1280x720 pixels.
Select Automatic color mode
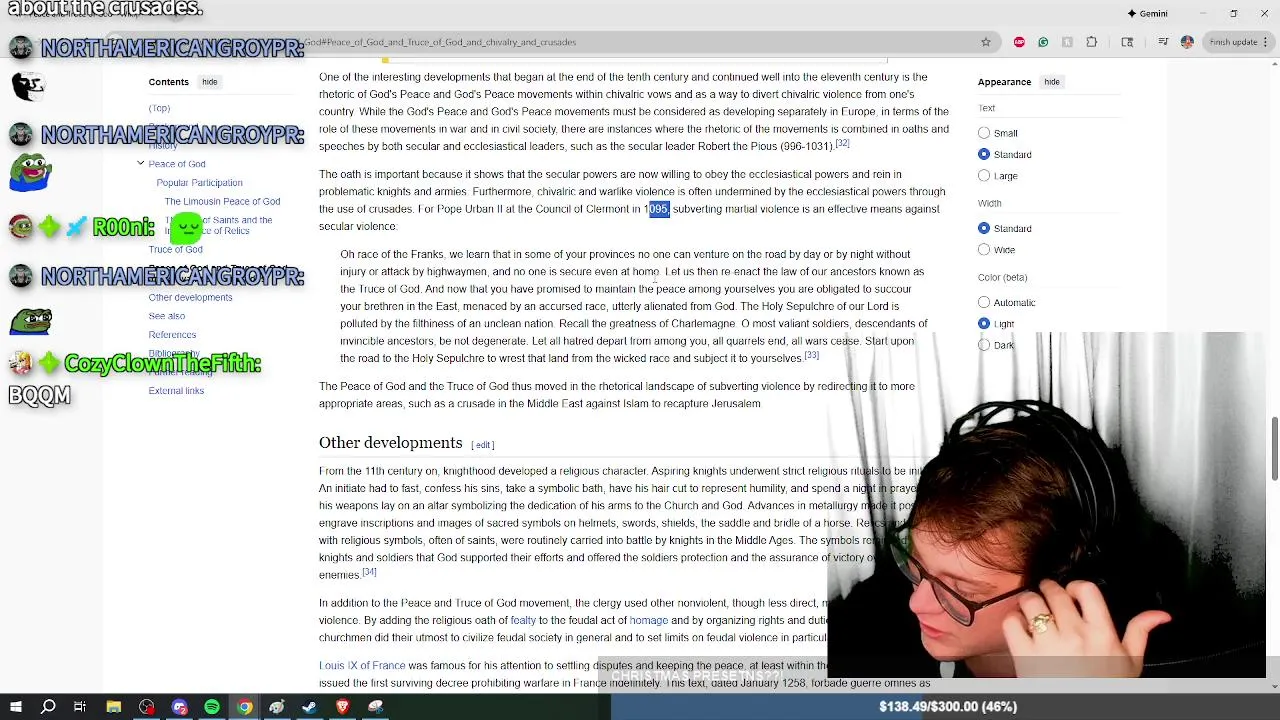pos(984,302)
